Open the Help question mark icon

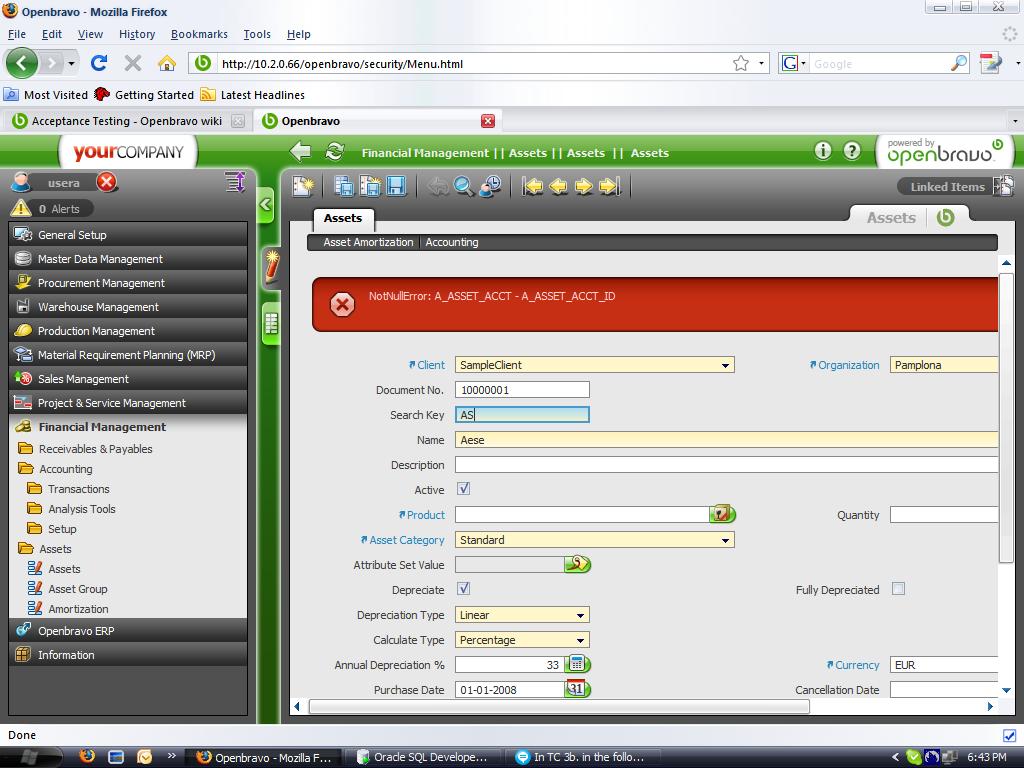852,151
